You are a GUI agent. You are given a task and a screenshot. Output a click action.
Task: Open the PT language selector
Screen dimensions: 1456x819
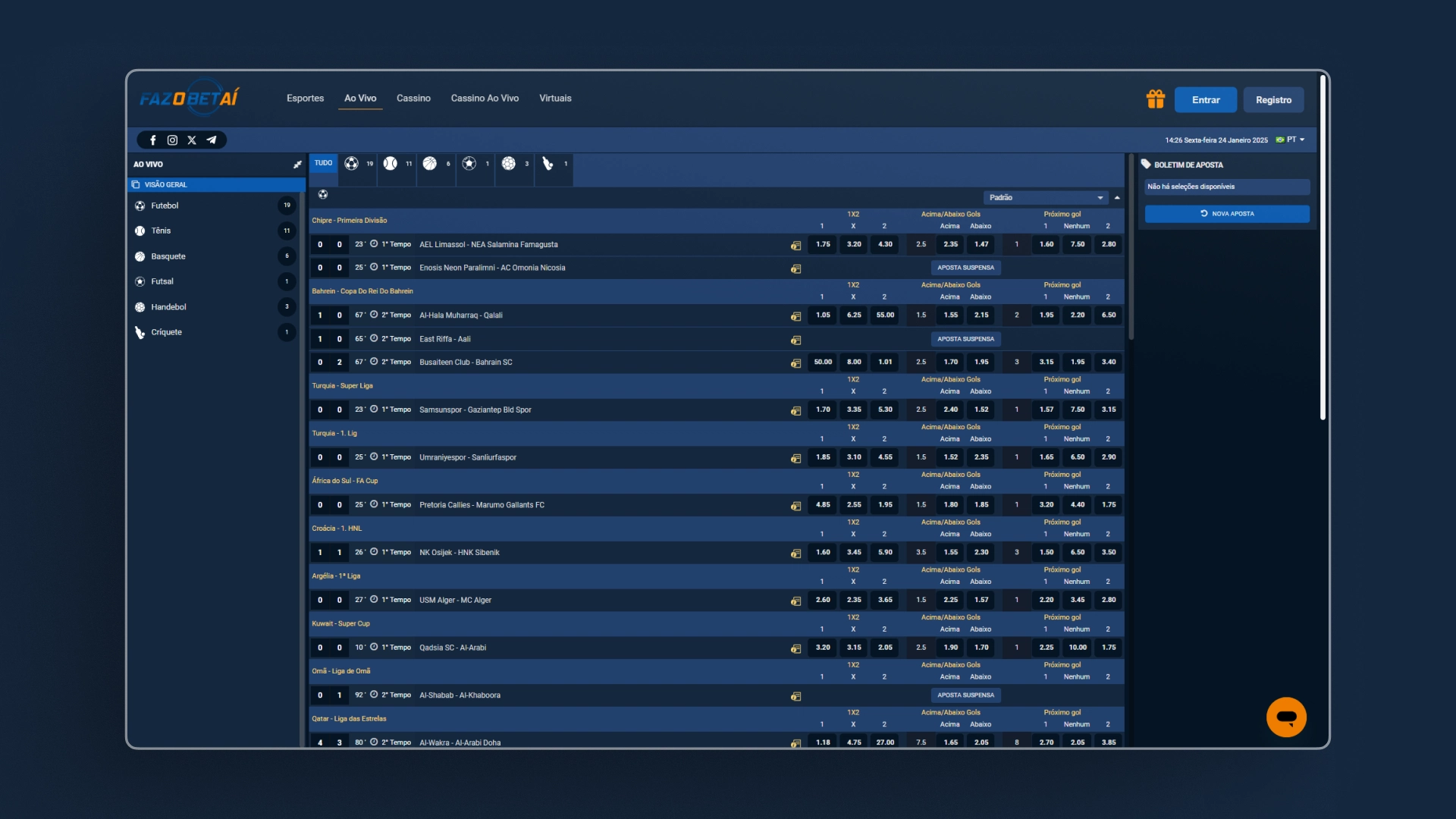coord(1291,140)
